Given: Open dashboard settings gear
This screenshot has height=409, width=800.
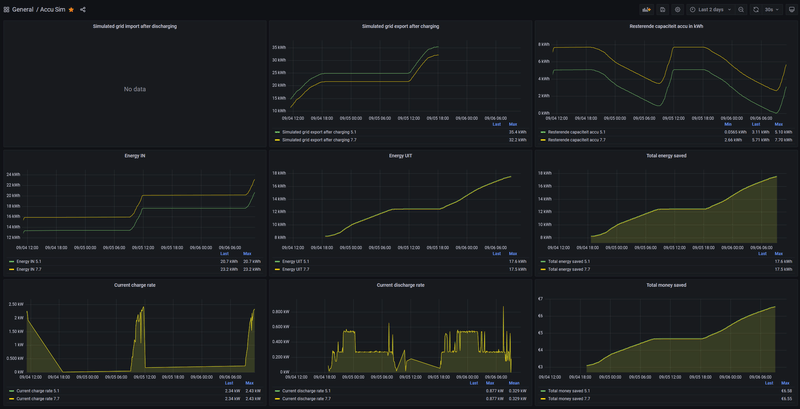Looking at the screenshot, I should [x=678, y=9].
